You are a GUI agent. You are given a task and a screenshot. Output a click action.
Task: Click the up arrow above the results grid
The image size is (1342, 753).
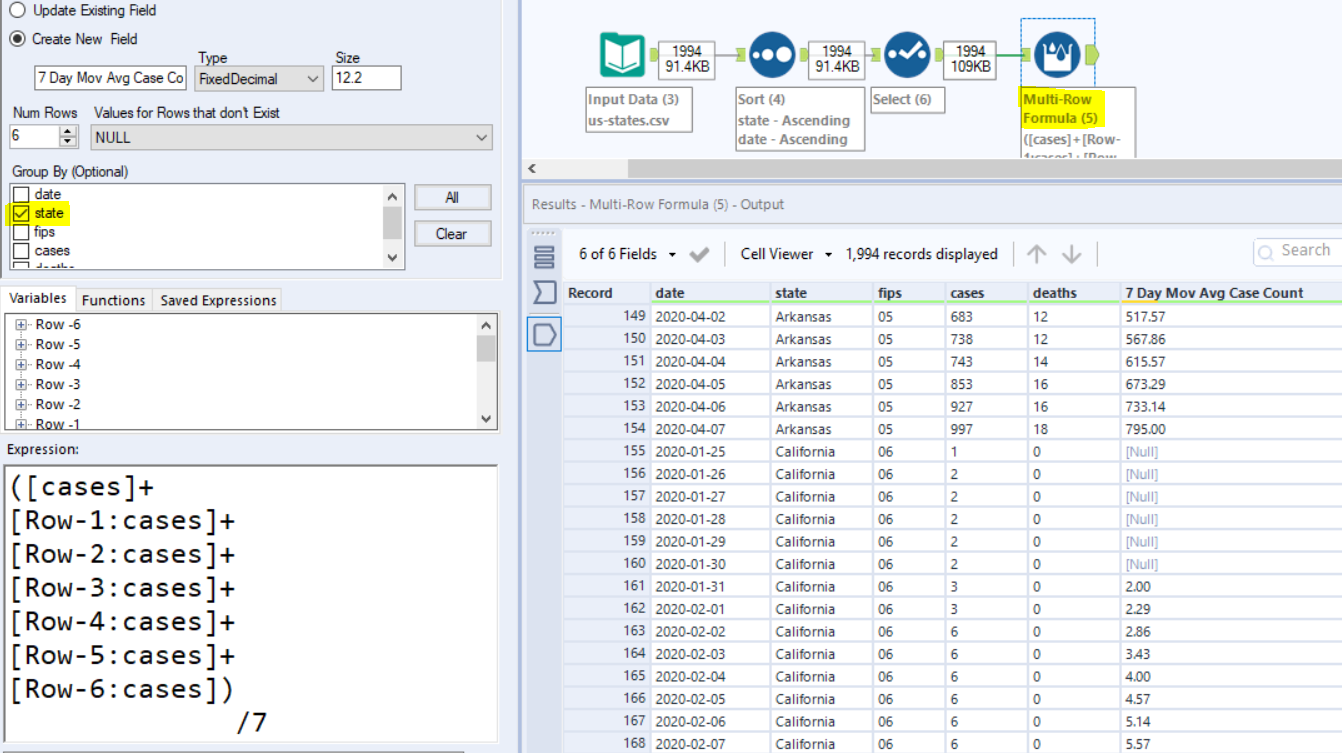coord(1038,253)
